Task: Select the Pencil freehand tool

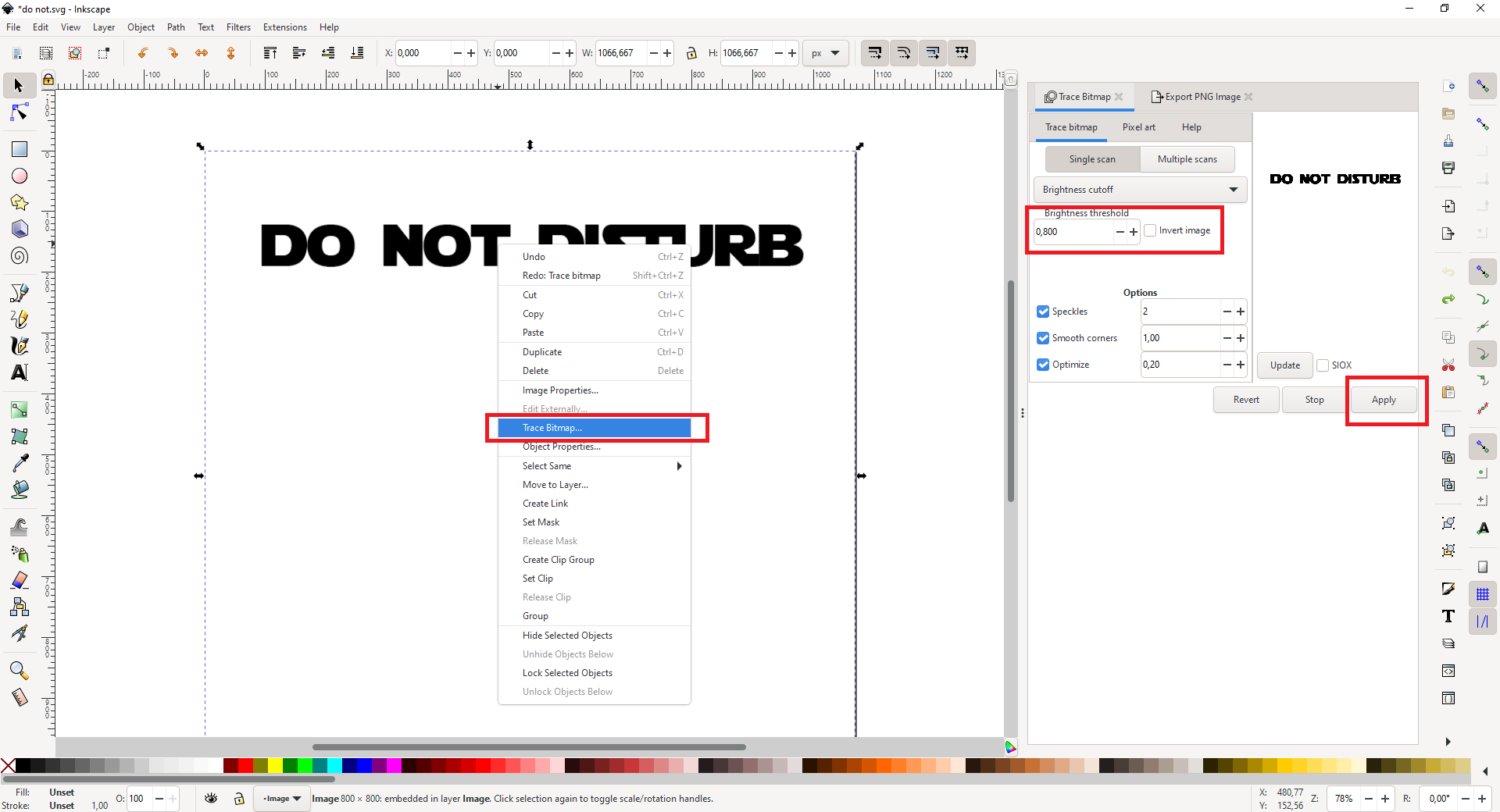Action: point(19,319)
